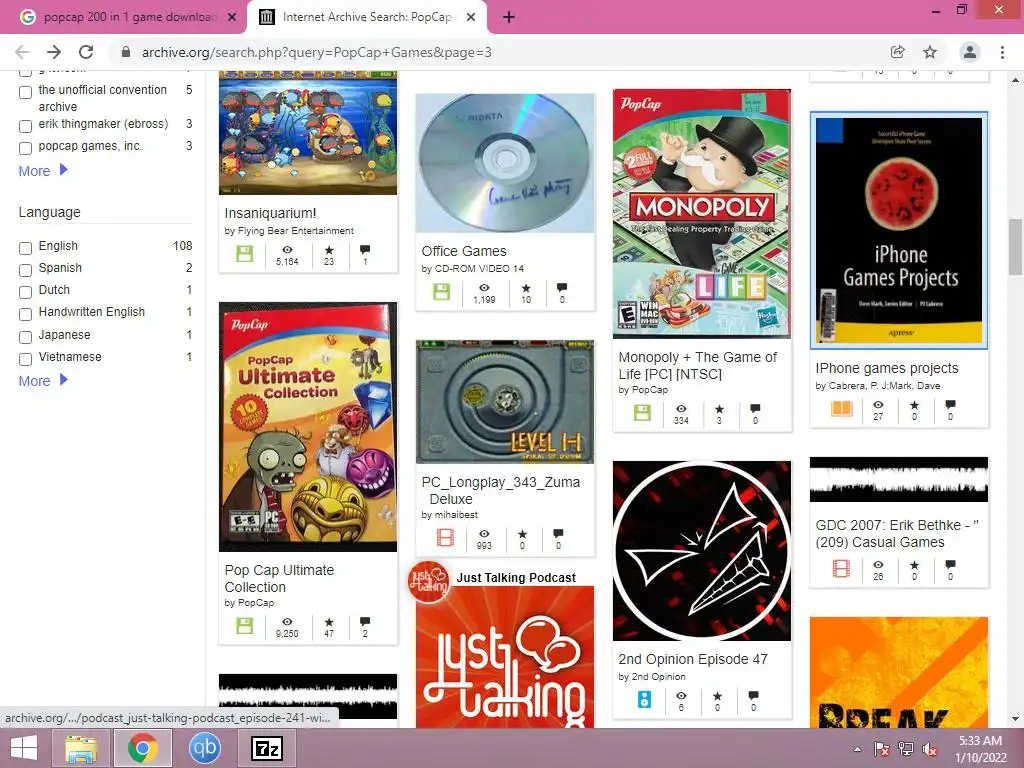Click the software floppy icon for Office Games
1024x768 pixels.
point(442,292)
